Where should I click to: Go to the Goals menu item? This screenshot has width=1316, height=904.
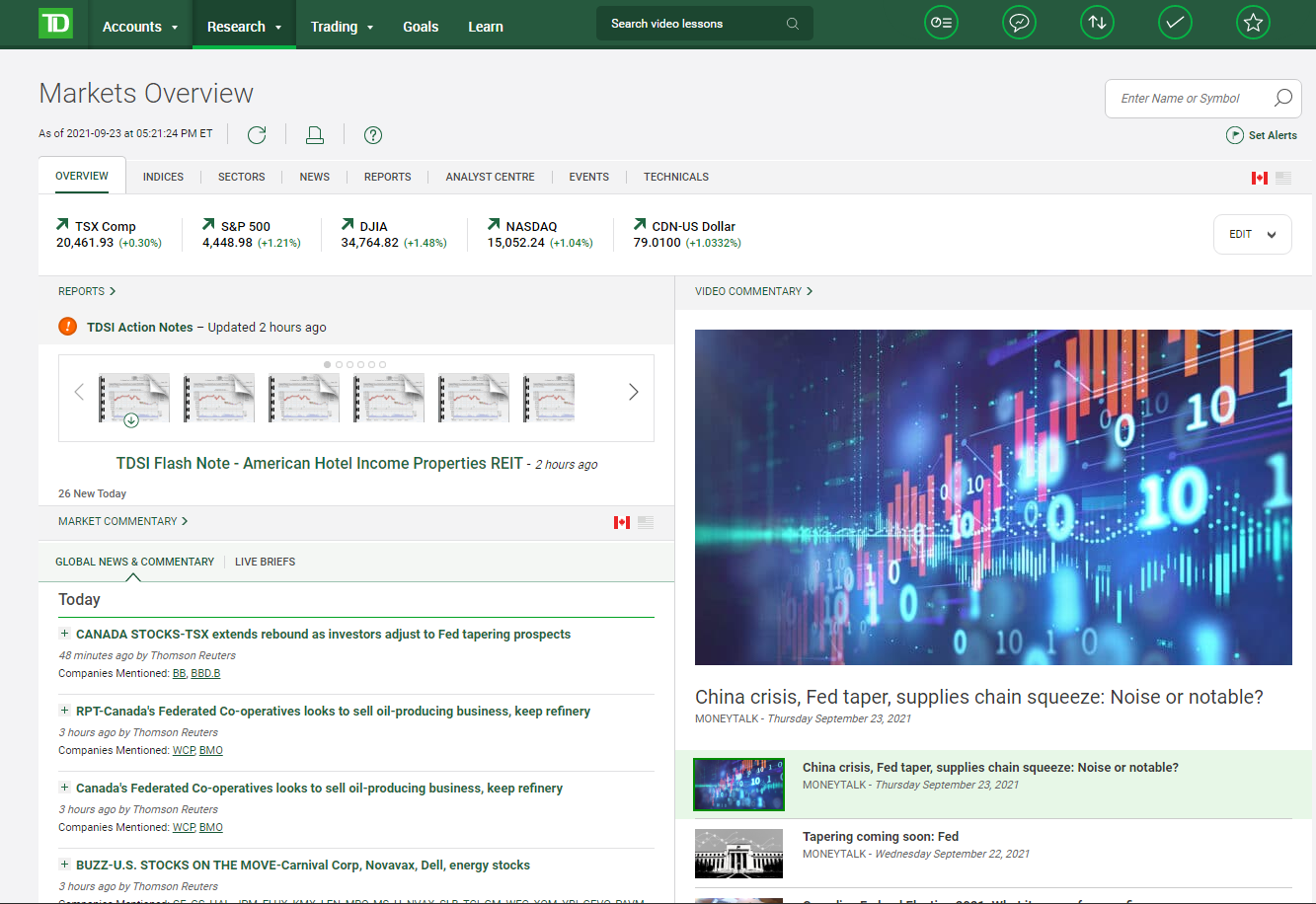(x=421, y=27)
